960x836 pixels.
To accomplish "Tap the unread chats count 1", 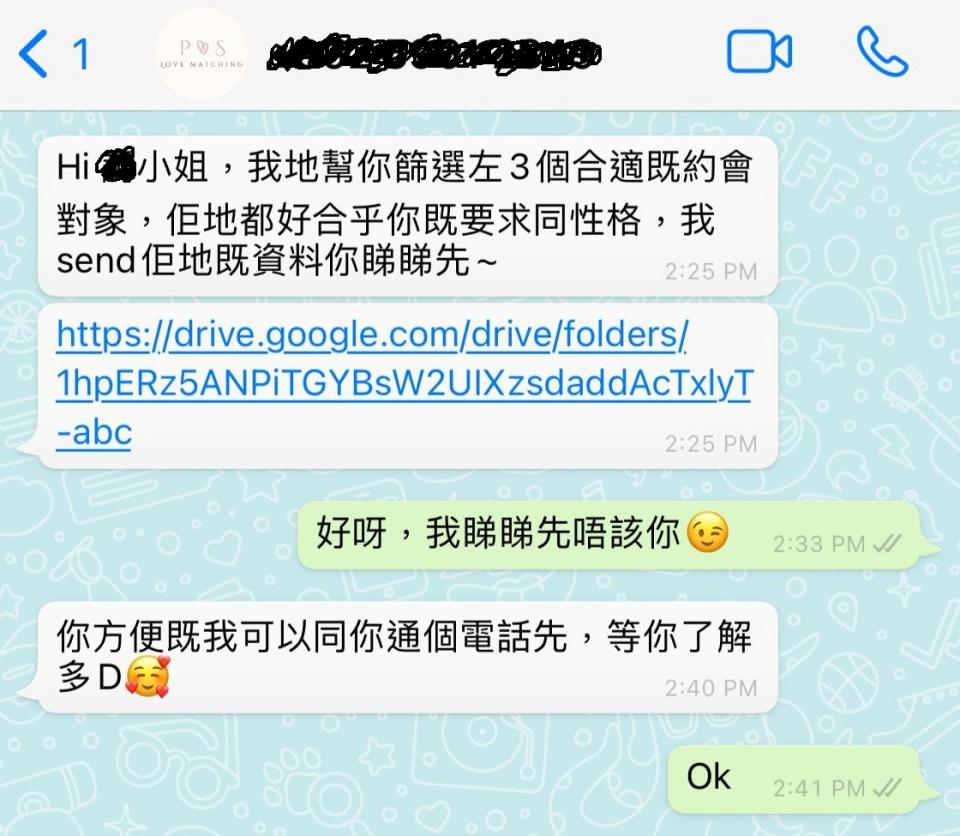I will pos(81,54).
